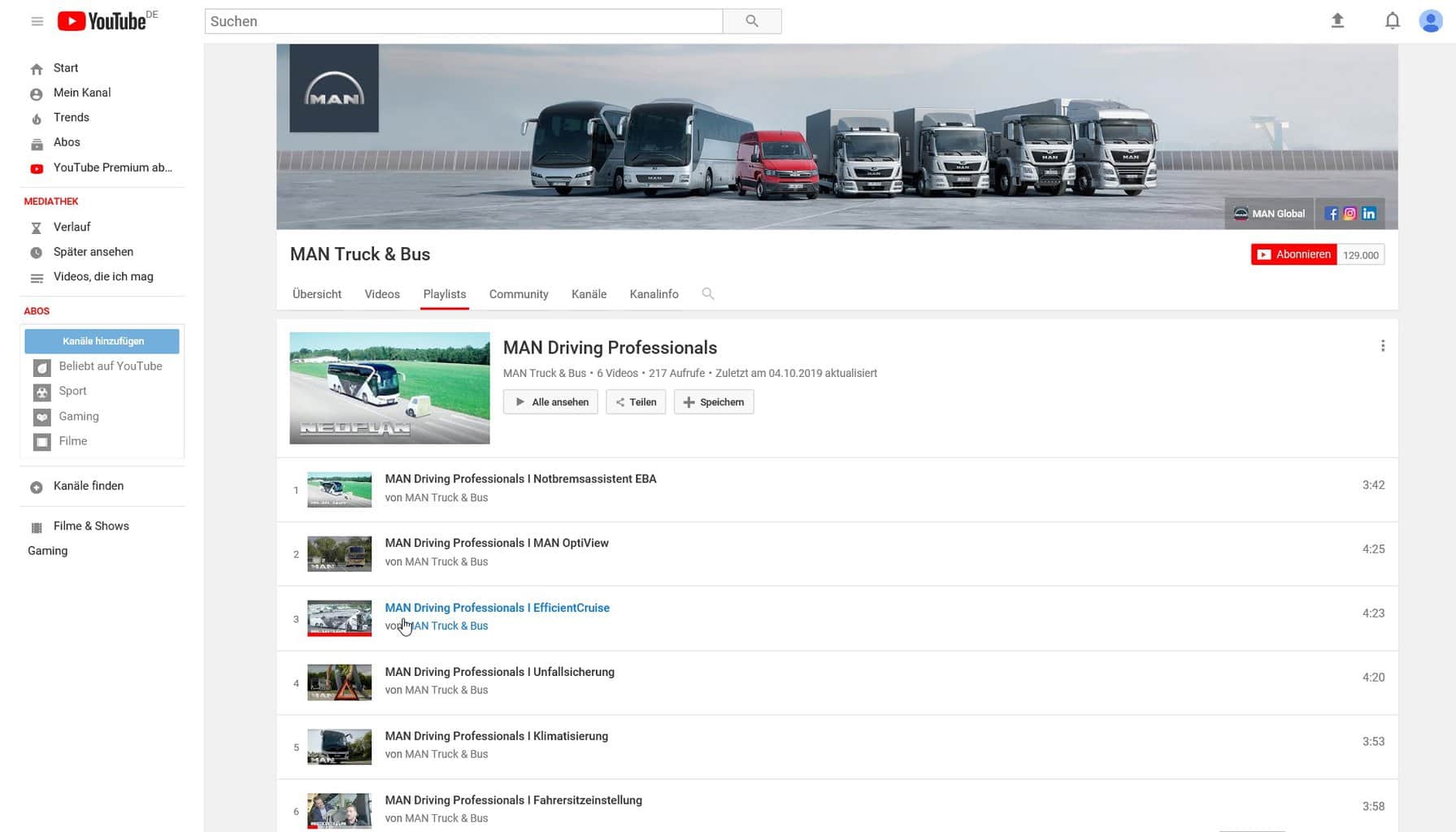
Task: Open the channel's Instagram link icon
Action: point(1350,214)
